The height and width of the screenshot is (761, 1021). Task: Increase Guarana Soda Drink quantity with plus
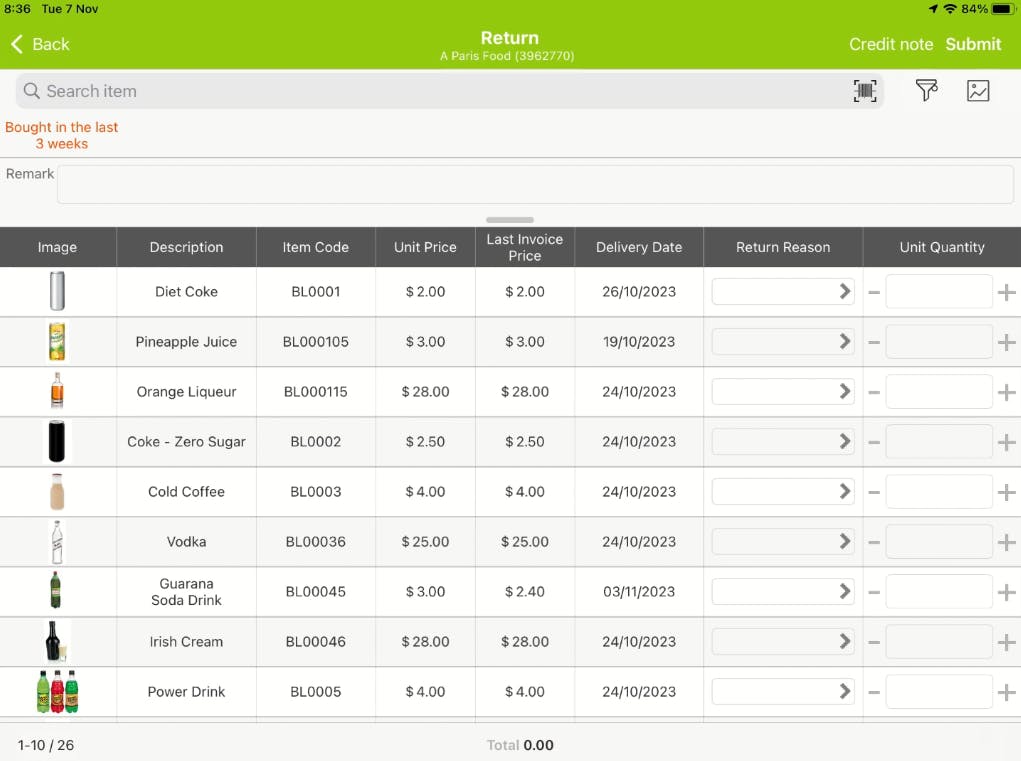pos(1007,592)
